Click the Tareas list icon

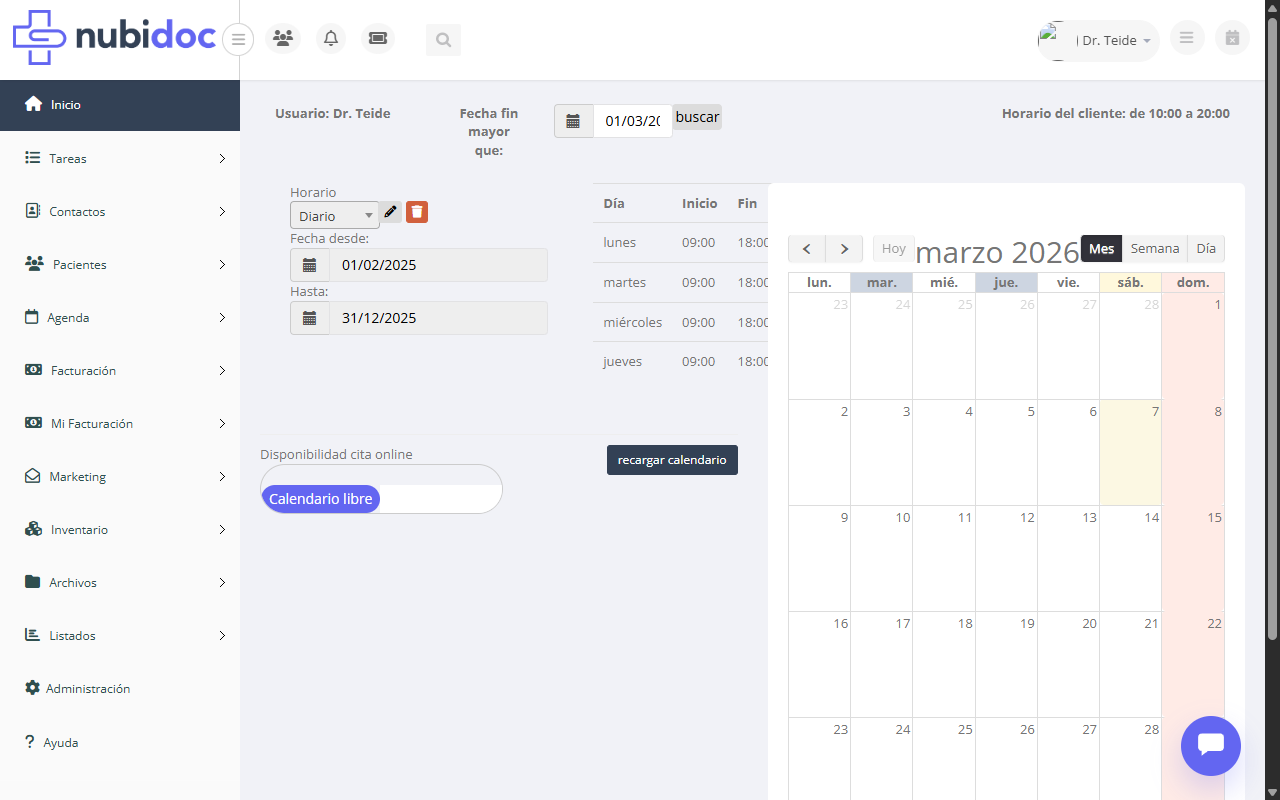(32, 158)
